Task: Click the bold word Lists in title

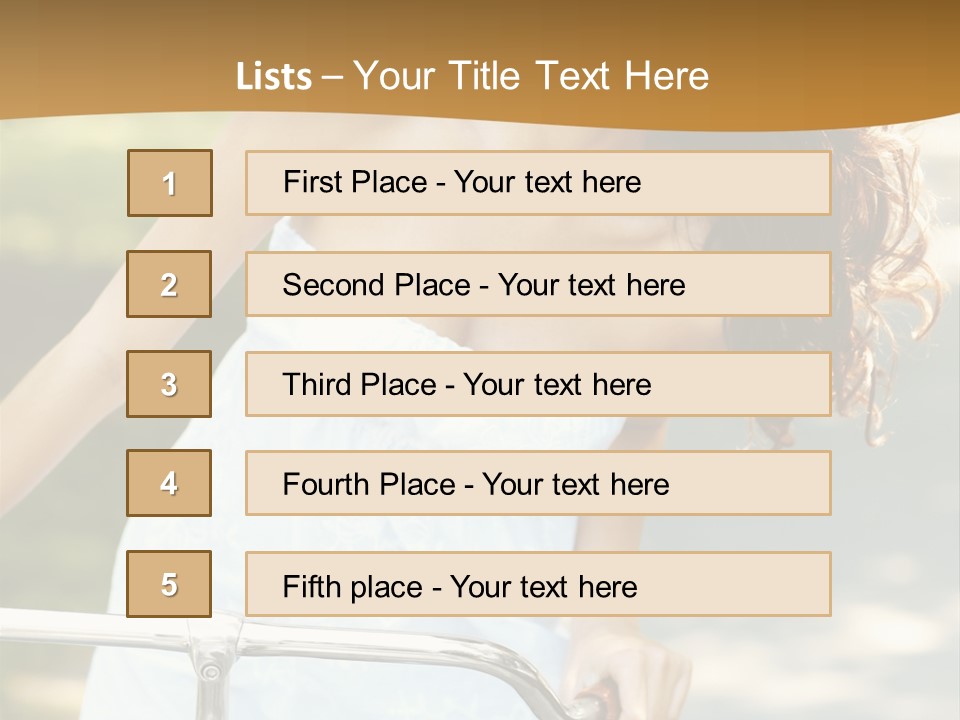Action: (274, 76)
